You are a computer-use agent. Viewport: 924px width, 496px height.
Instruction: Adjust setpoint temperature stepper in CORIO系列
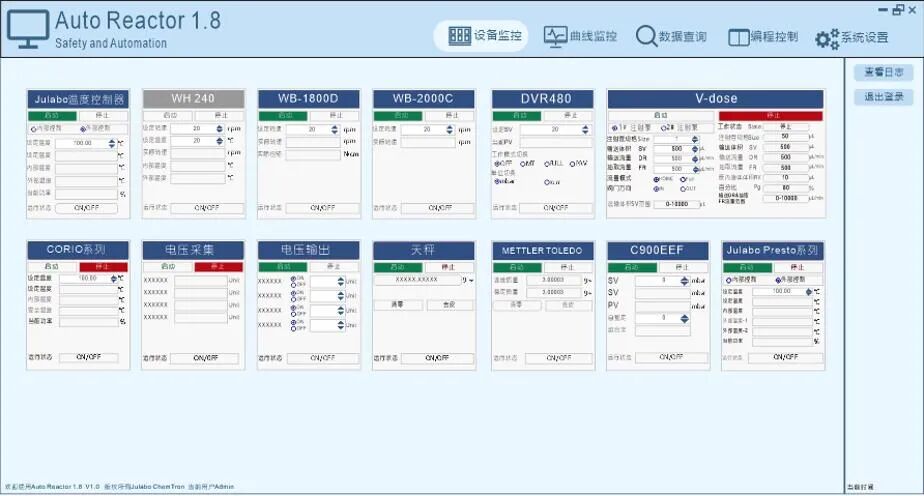coord(113,278)
